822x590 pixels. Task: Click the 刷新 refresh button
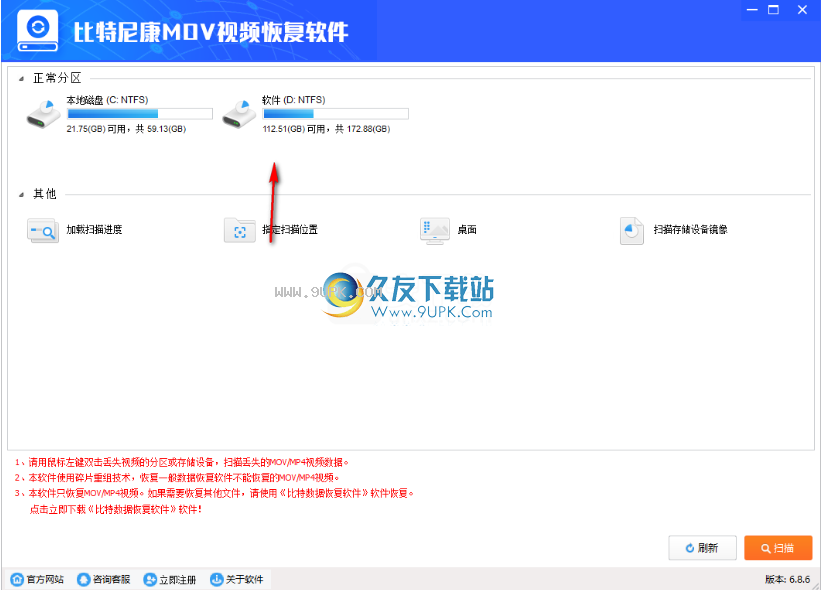[x=702, y=548]
